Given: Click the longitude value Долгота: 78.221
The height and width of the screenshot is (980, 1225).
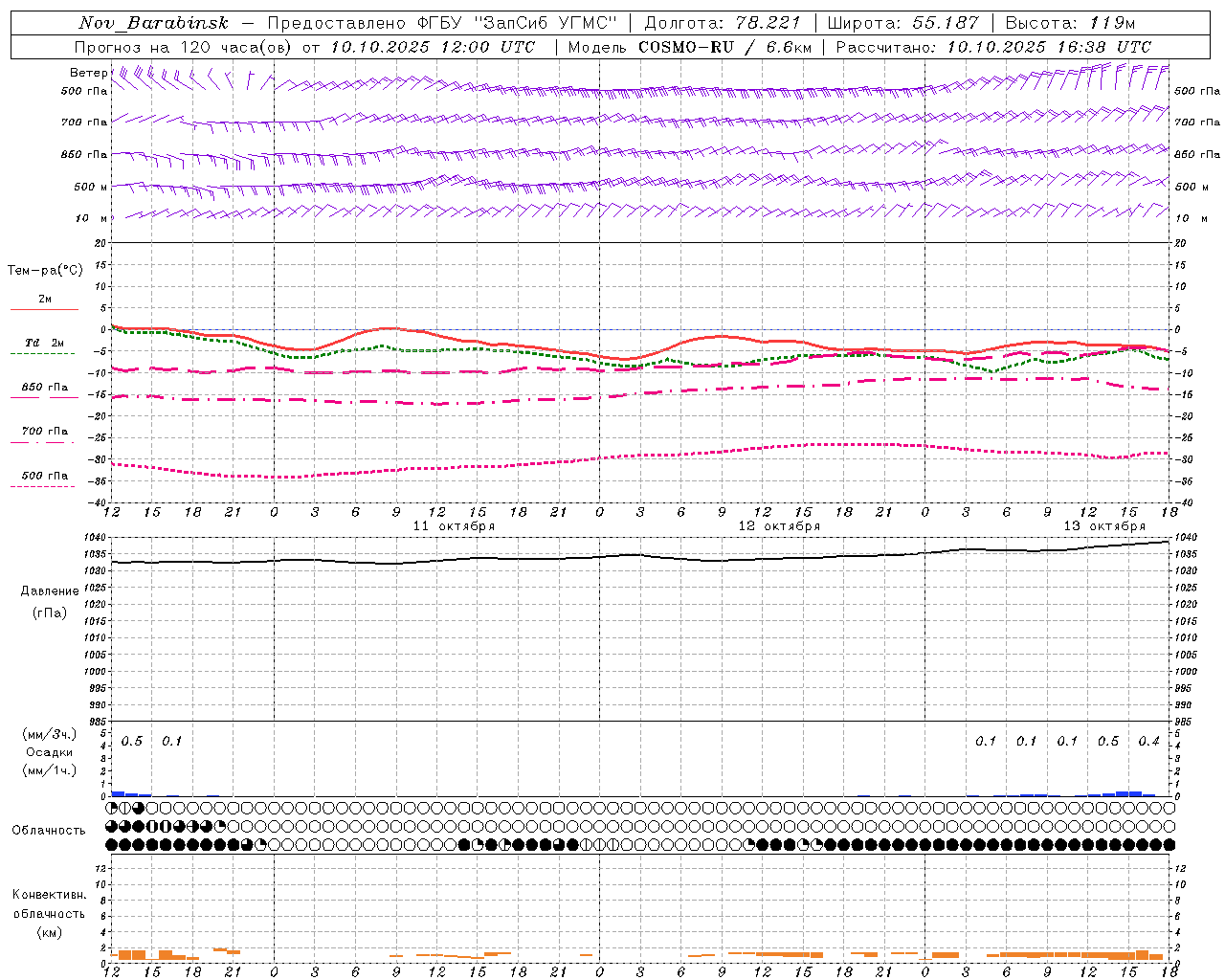Looking at the screenshot, I should coord(723,23).
